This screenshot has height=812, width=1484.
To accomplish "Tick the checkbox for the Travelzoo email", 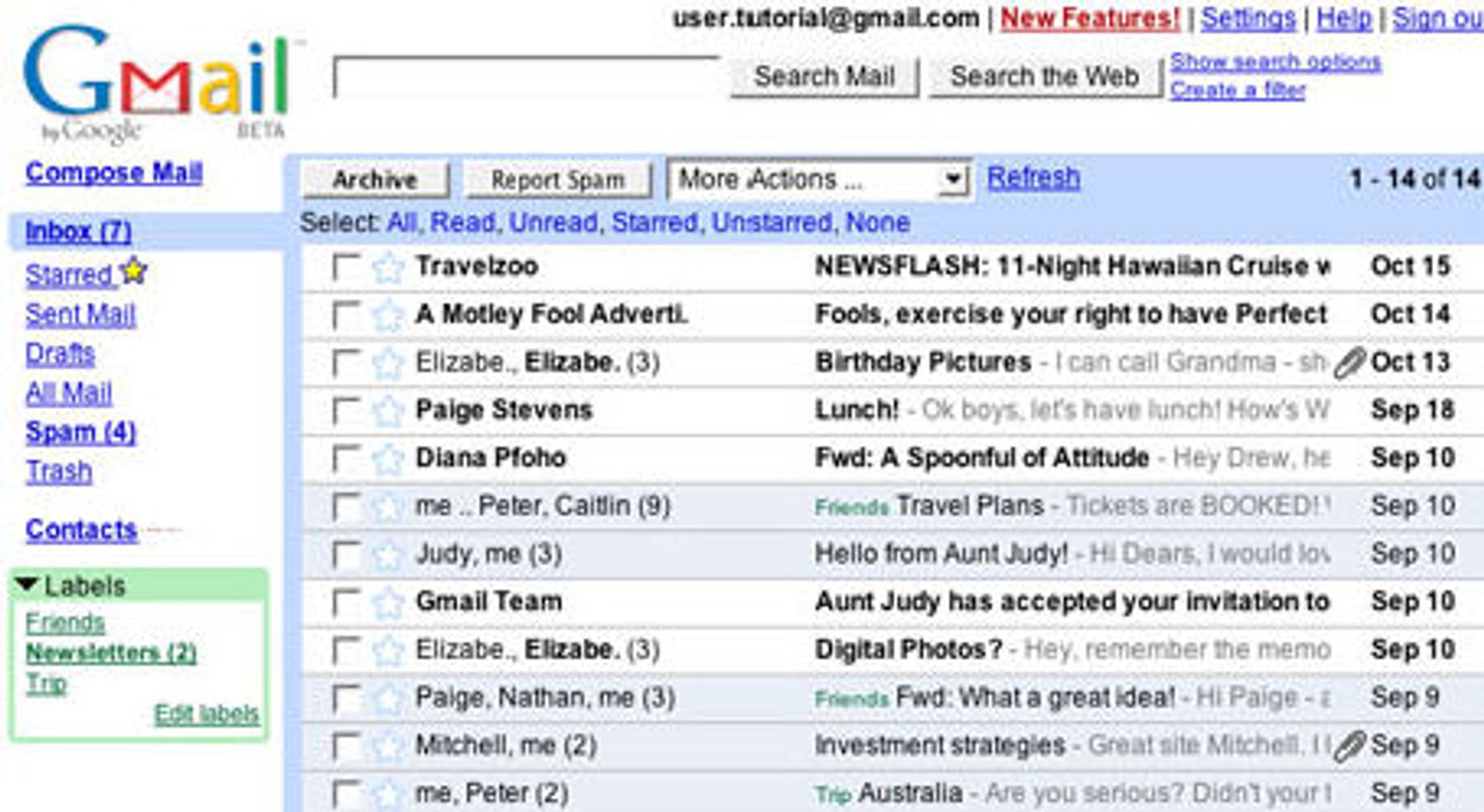I will (x=347, y=267).
